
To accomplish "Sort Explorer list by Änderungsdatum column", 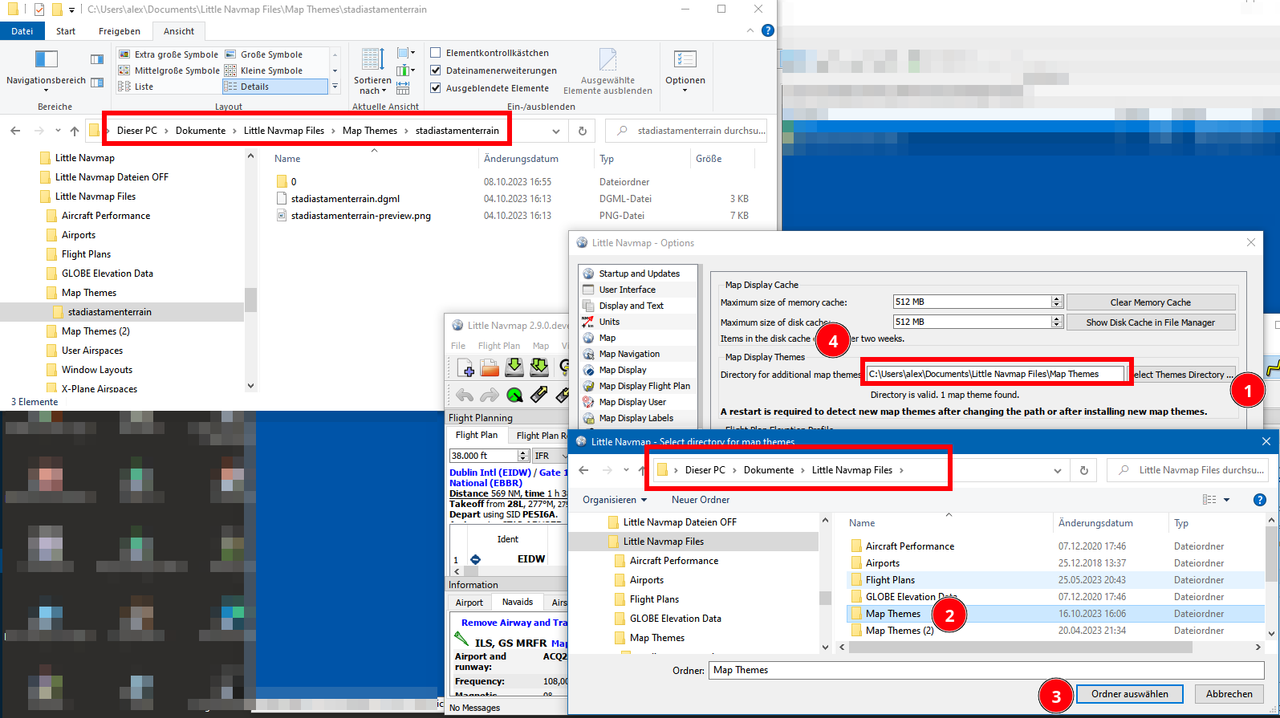I will pos(520,159).
